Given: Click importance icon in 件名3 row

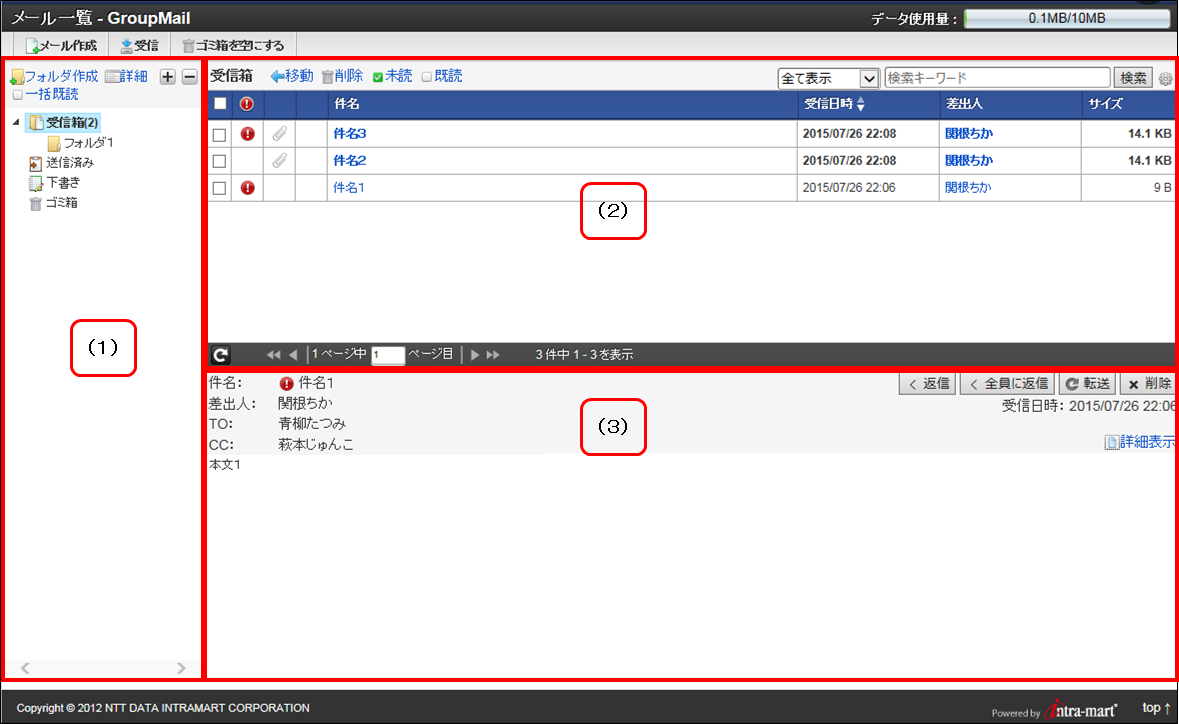Looking at the screenshot, I should point(247,134).
